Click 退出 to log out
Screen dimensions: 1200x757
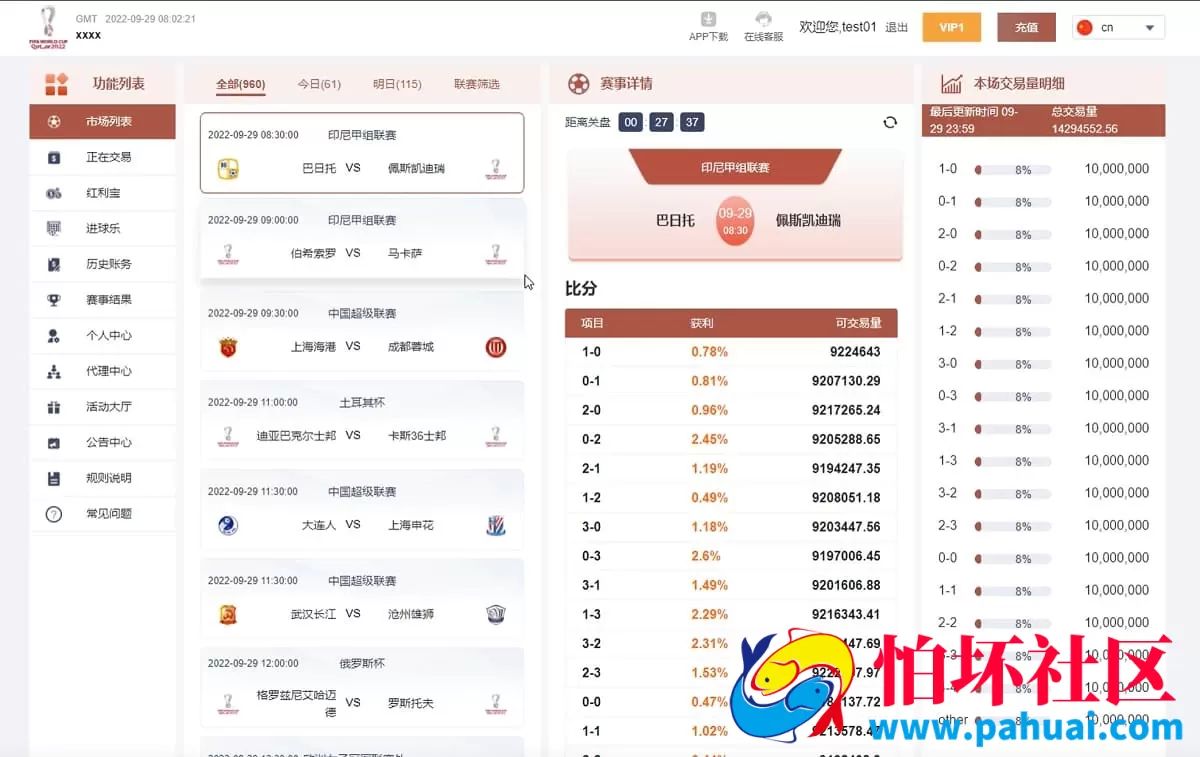click(x=895, y=27)
